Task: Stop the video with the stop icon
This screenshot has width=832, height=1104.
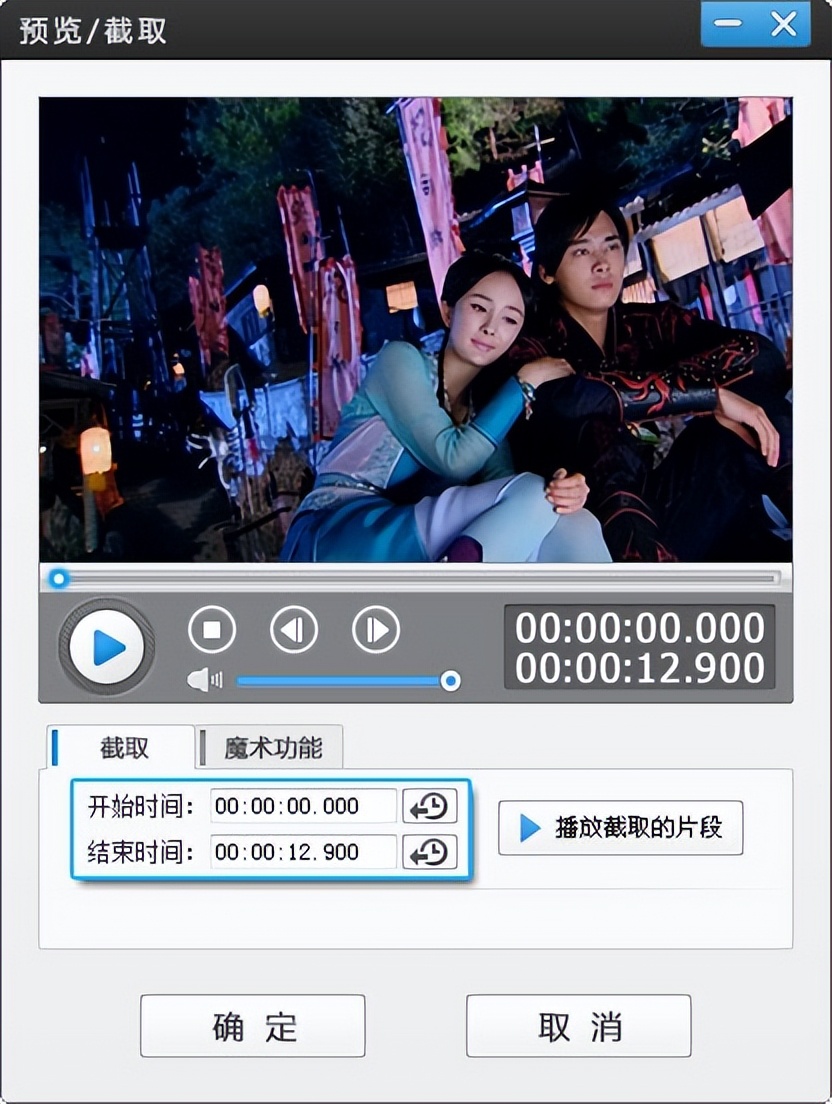Action: pos(212,629)
